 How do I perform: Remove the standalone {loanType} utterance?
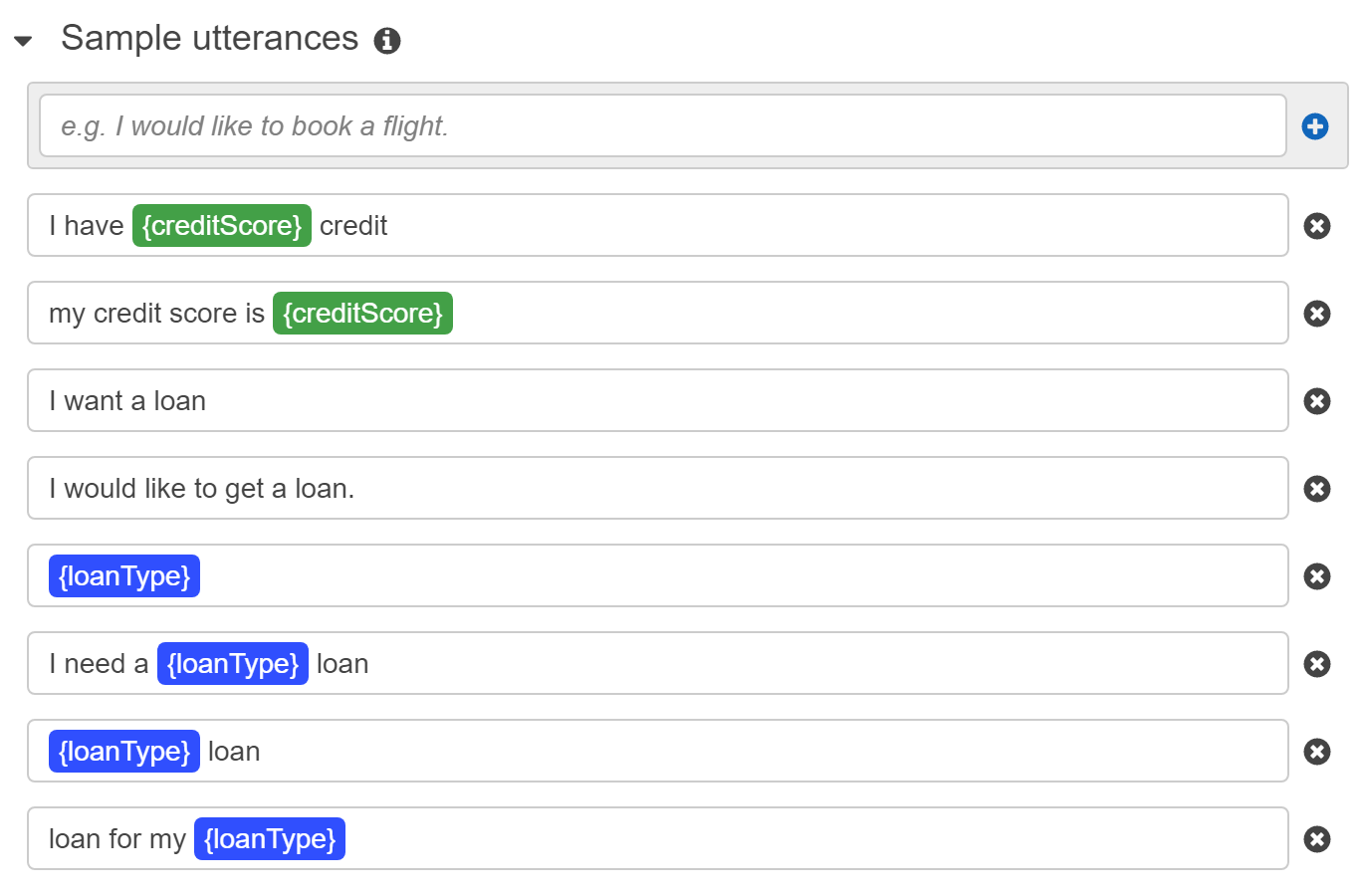1316,576
